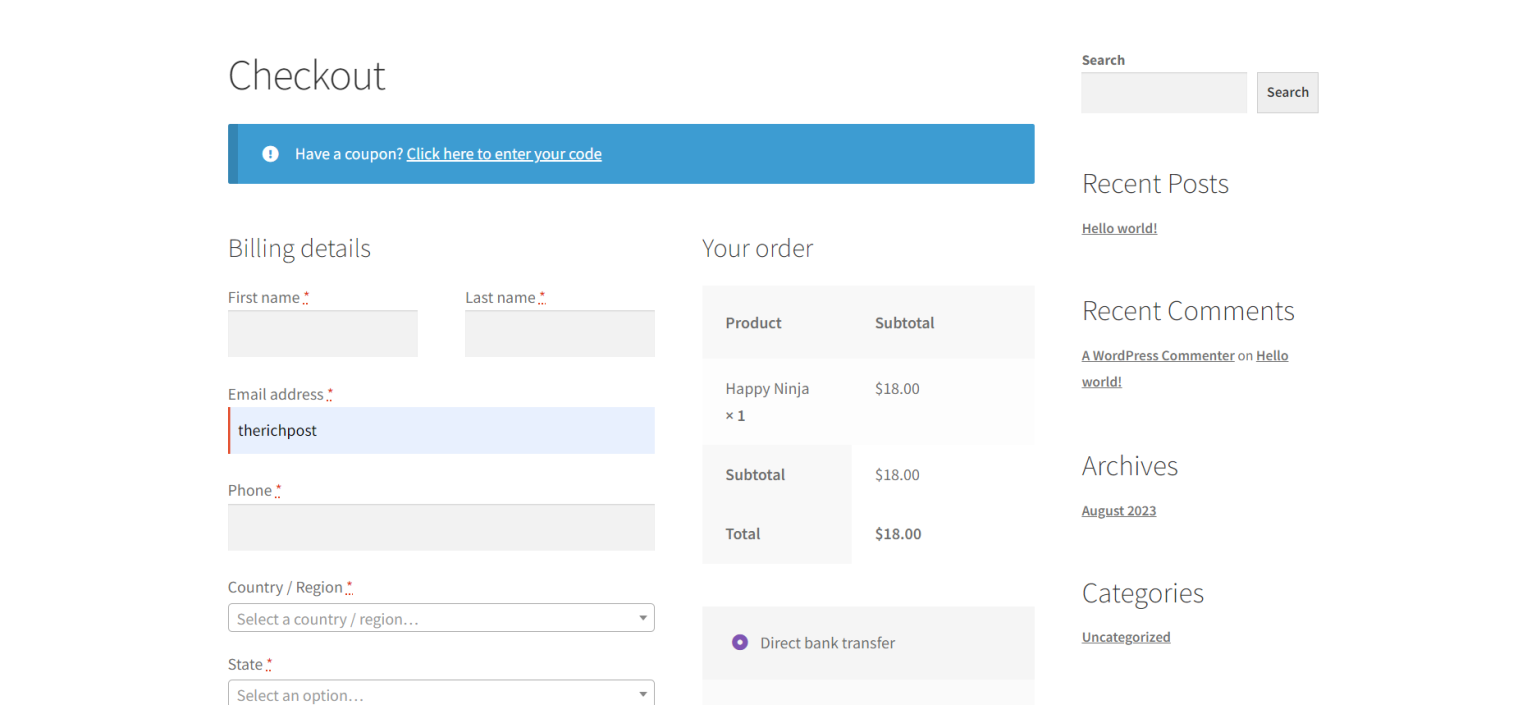Select the Direct bank transfer radio button
This screenshot has width=1536, height=705.
tap(740, 642)
